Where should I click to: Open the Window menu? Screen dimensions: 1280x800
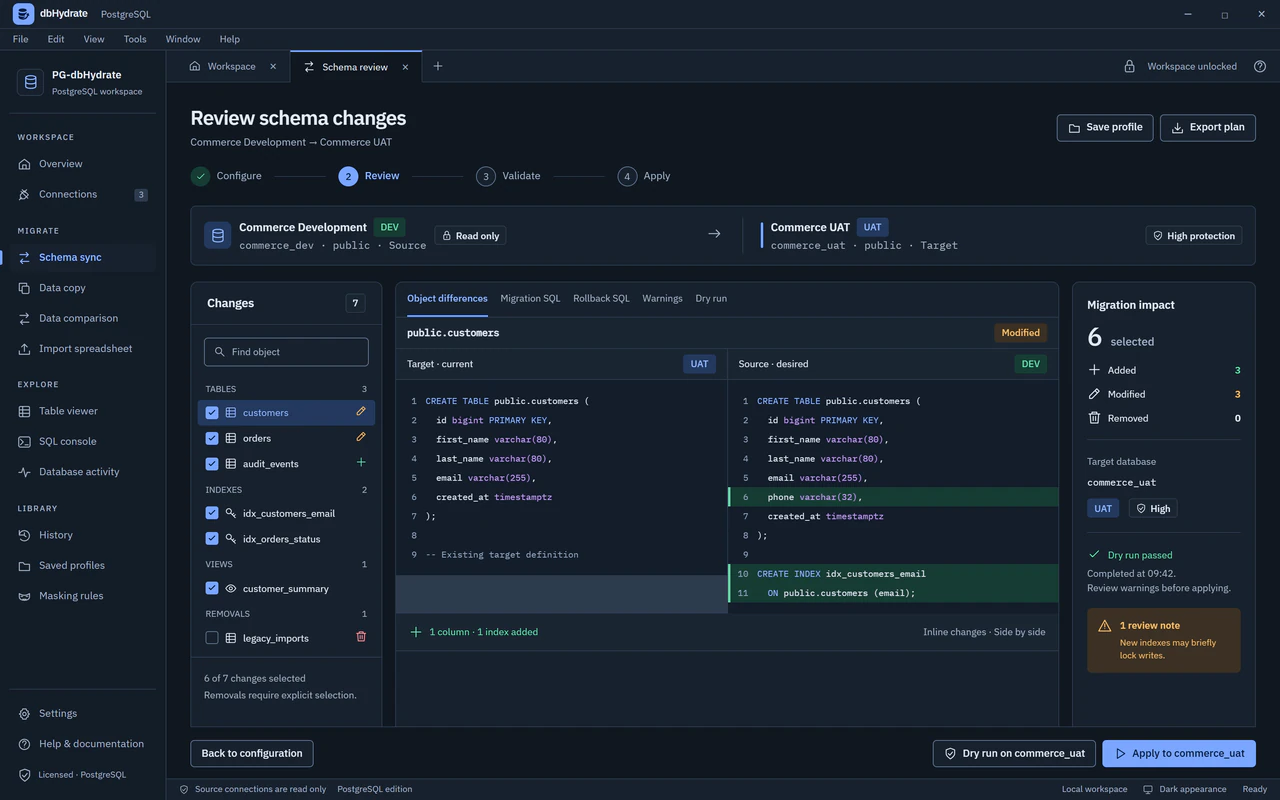183,39
